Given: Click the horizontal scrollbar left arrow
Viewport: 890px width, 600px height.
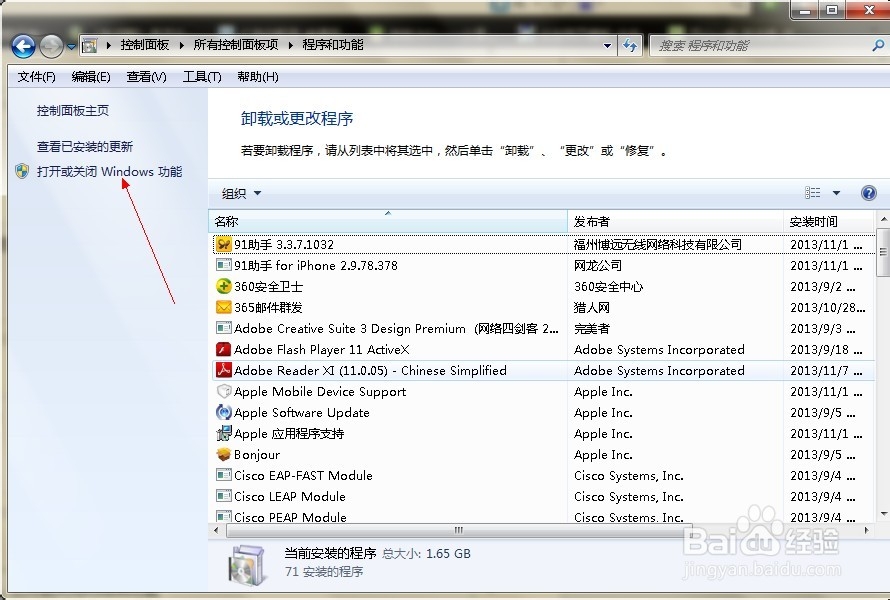Looking at the screenshot, I should (x=216, y=530).
